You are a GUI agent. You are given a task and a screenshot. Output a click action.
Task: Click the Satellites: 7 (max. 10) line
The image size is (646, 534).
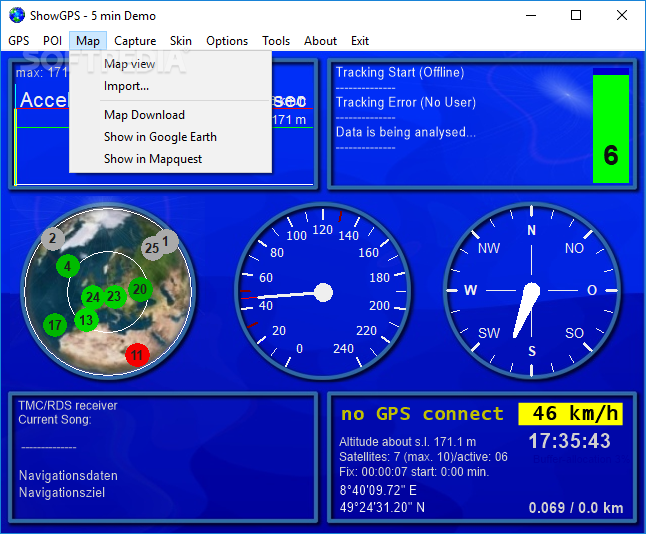423,457
